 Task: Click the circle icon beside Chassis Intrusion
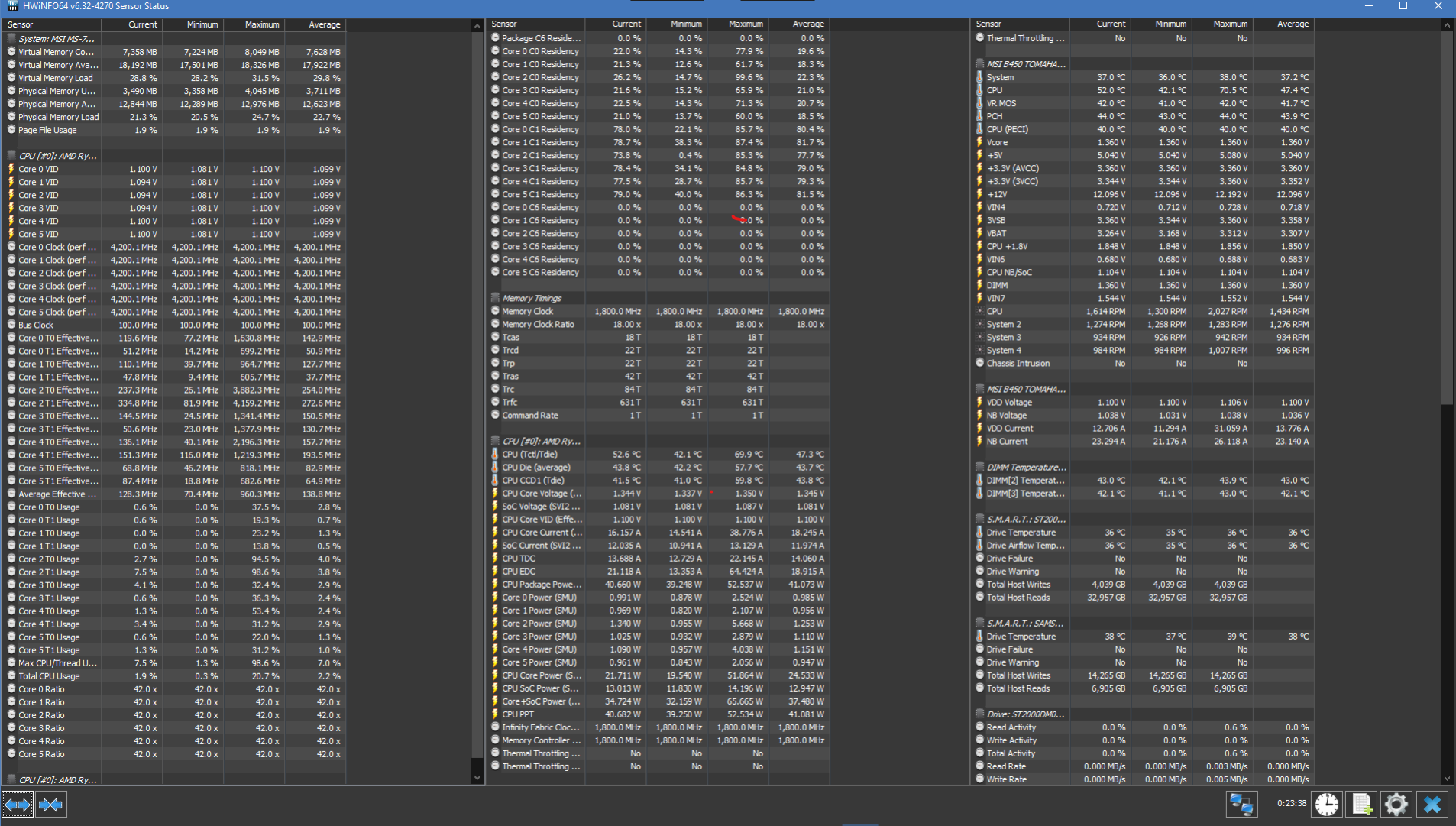coord(979,363)
